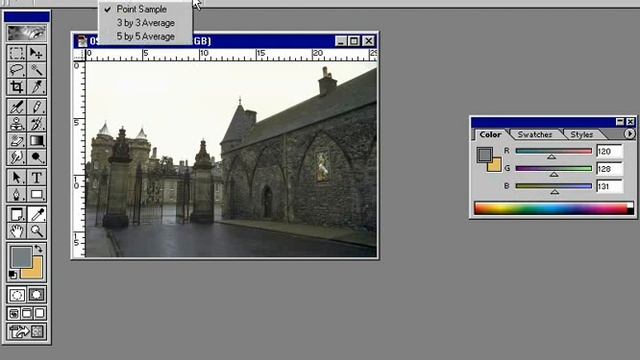Image resolution: width=640 pixels, height=360 pixels.
Task: Select the History Brush tool
Action: pyautogui.click(x=36, y=124)
